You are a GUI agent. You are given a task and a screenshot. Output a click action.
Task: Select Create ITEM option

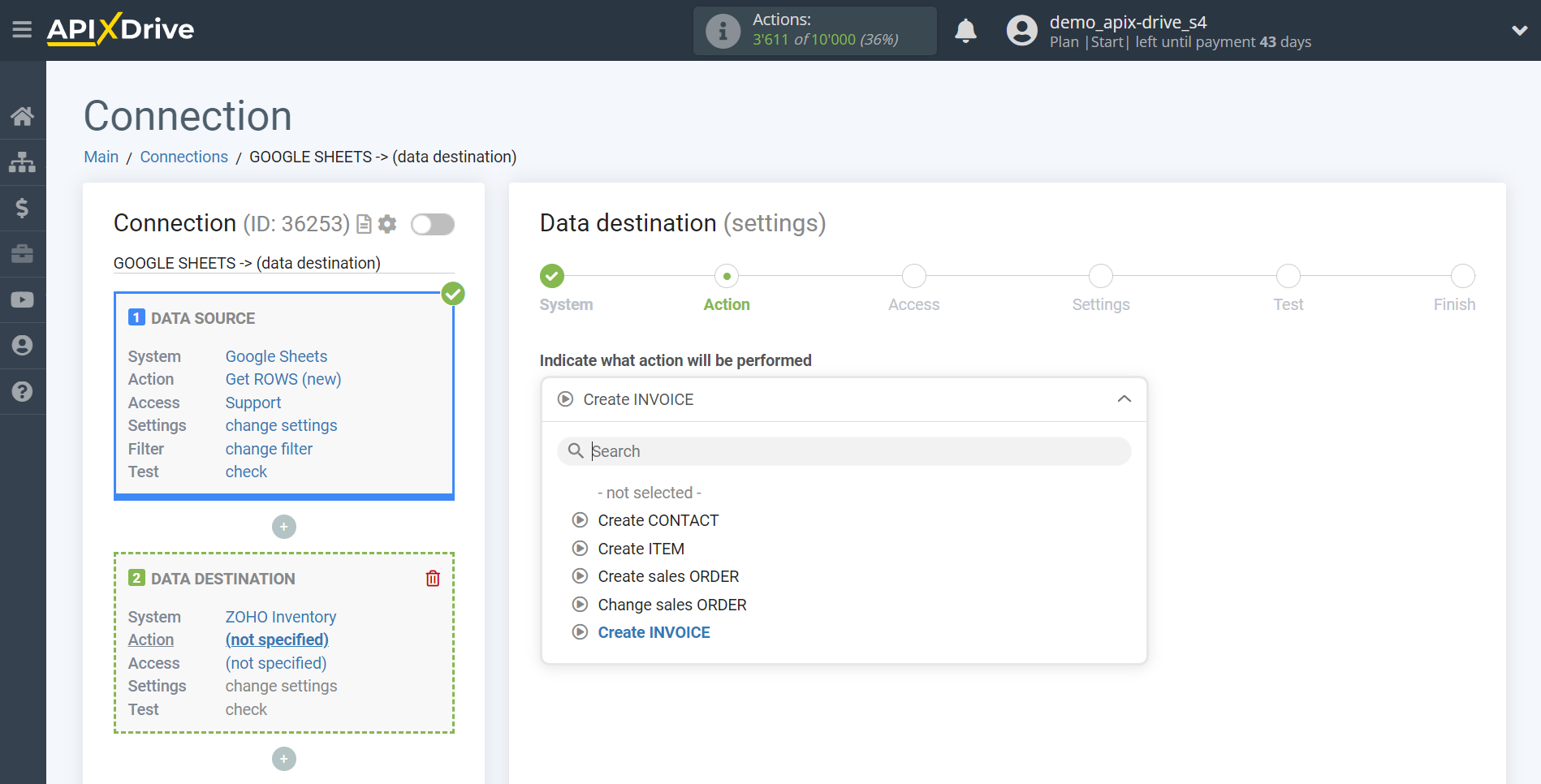[x=641, y=549]
